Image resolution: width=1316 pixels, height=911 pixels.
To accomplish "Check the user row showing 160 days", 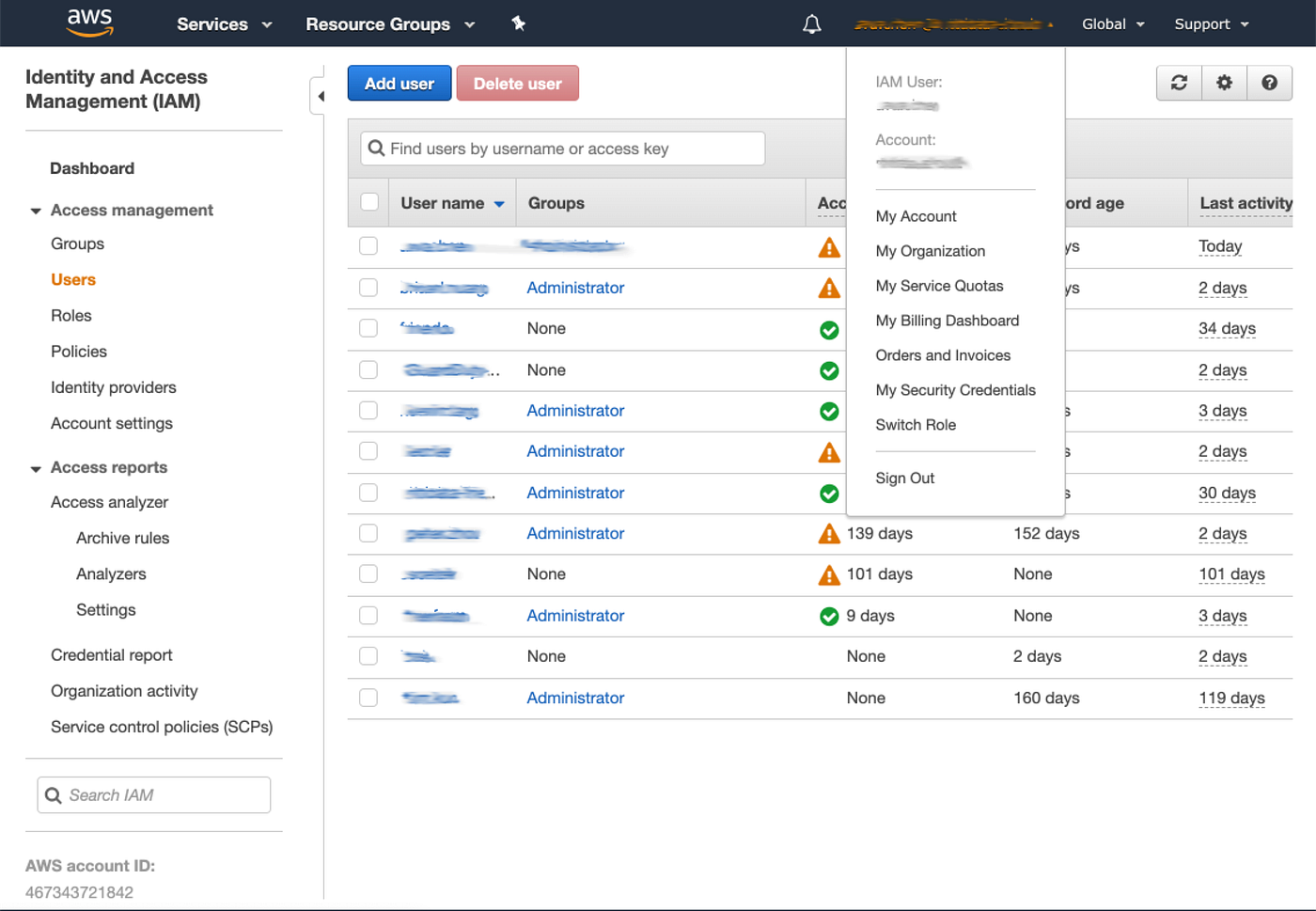I will [368, 698].
